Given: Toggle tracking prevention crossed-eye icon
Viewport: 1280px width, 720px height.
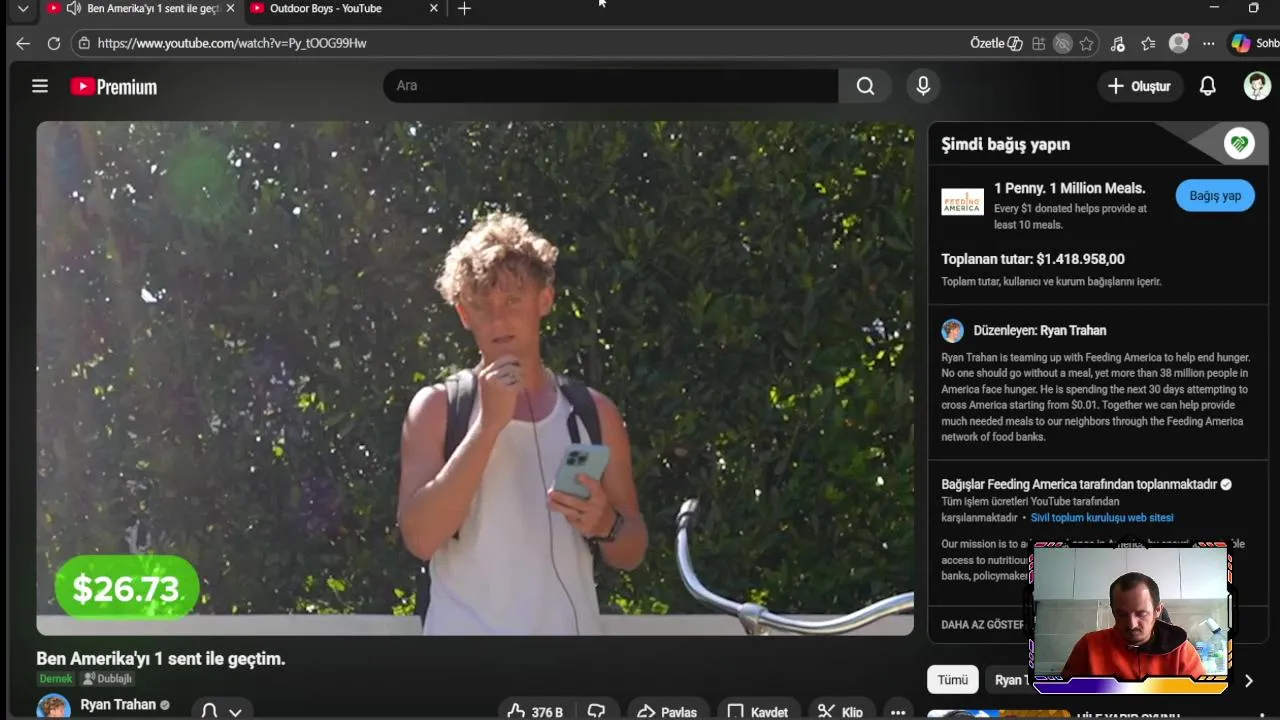Looking at the screenshot, I should pos(1063,43).
